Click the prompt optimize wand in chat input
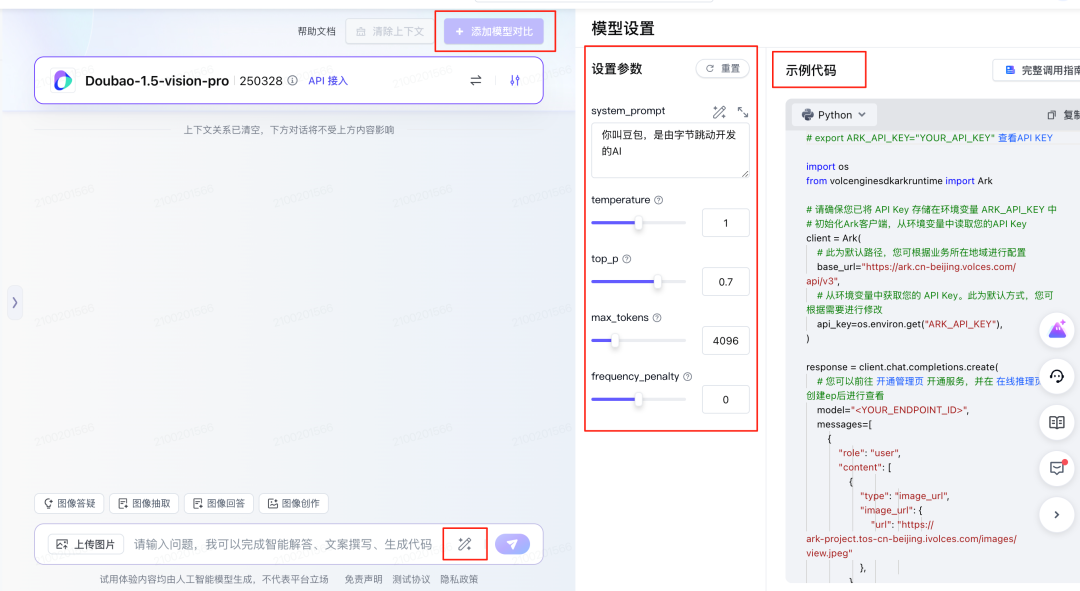Screen dimensions: 1080x591 (x=465, y=544)
